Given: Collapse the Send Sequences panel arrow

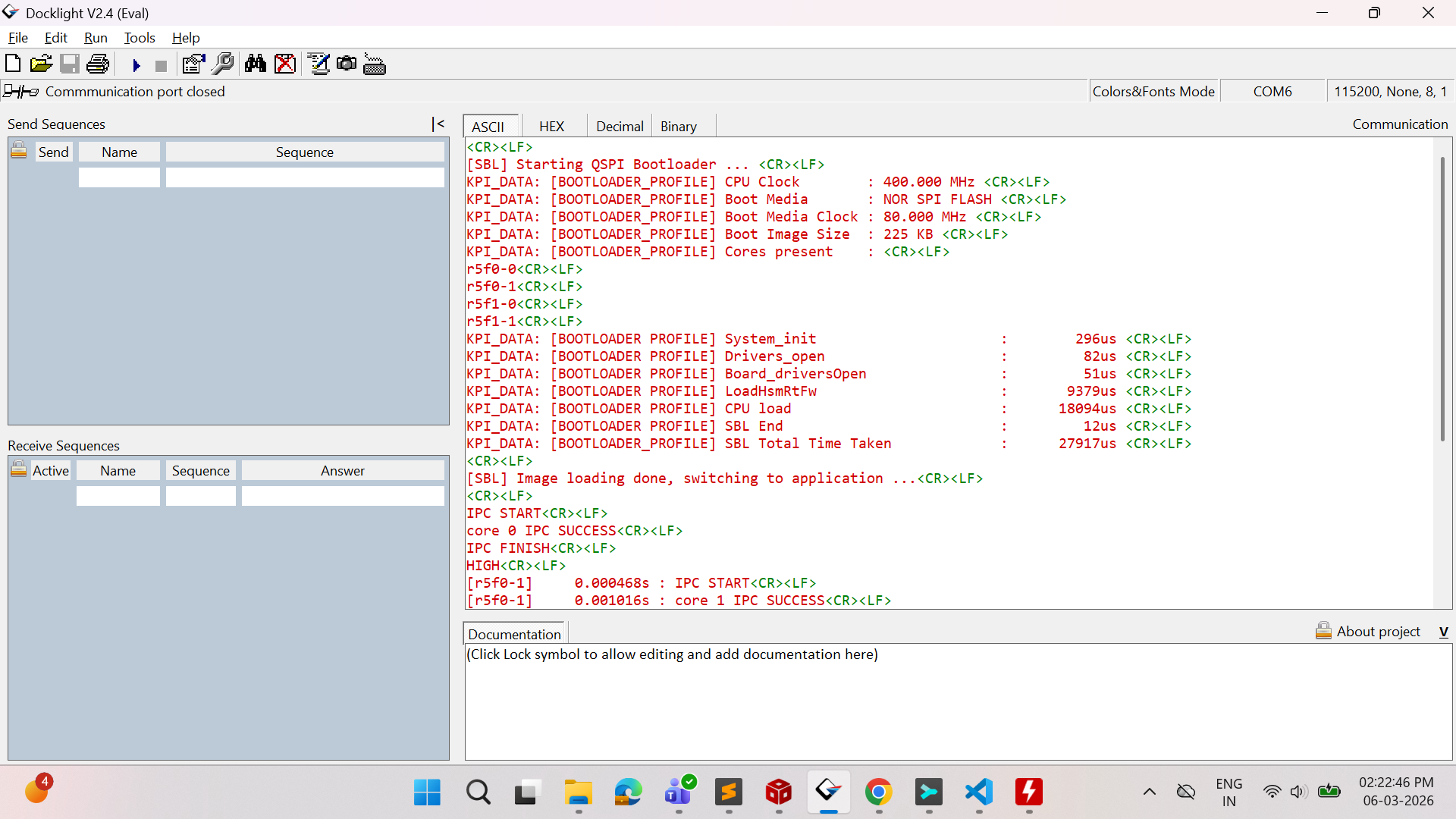Looking at the screenshot, I should pos(438,124).
